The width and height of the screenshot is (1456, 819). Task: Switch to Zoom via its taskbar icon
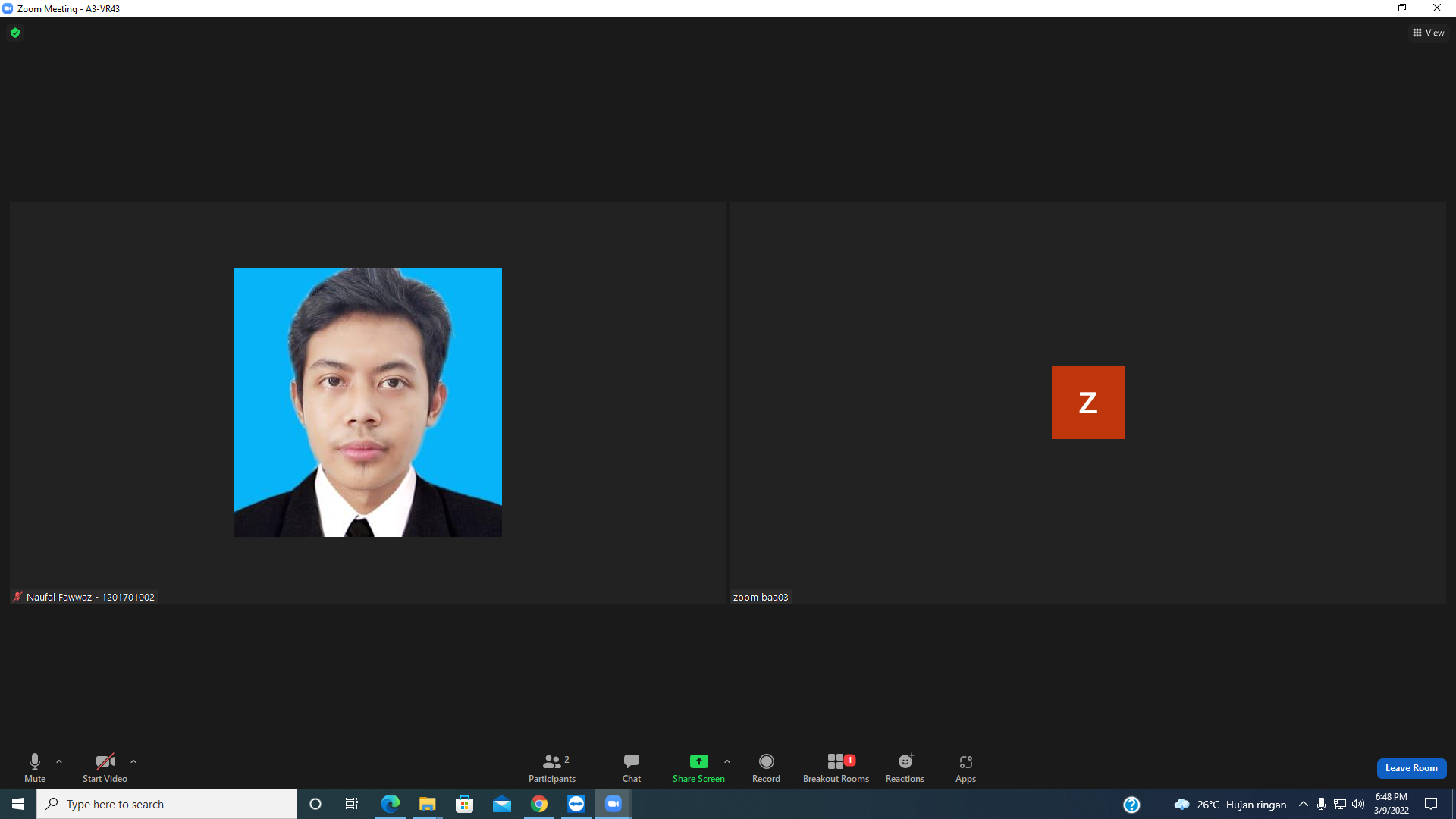[x=613, y=804]
